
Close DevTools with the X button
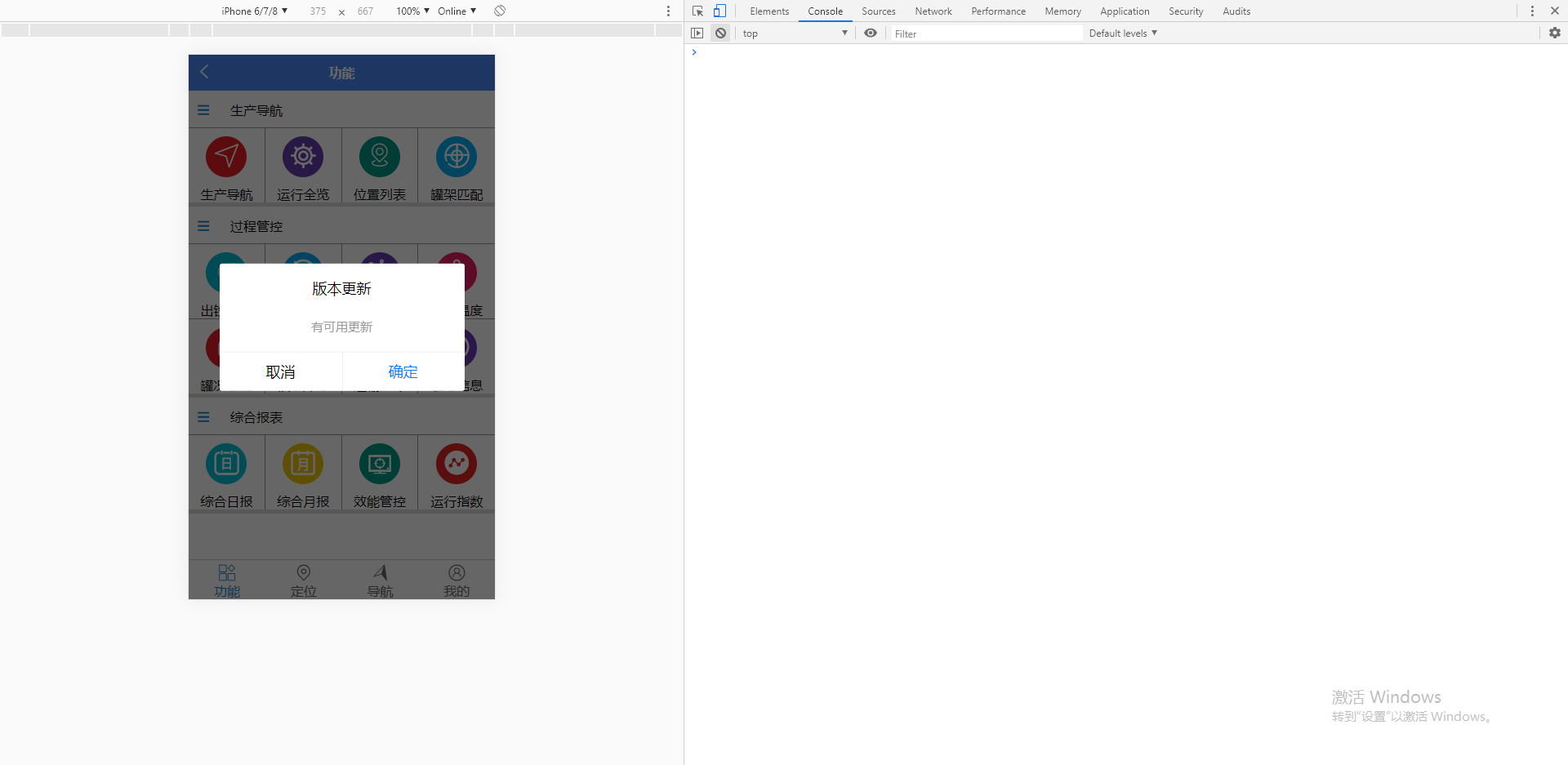point(1555,11)
